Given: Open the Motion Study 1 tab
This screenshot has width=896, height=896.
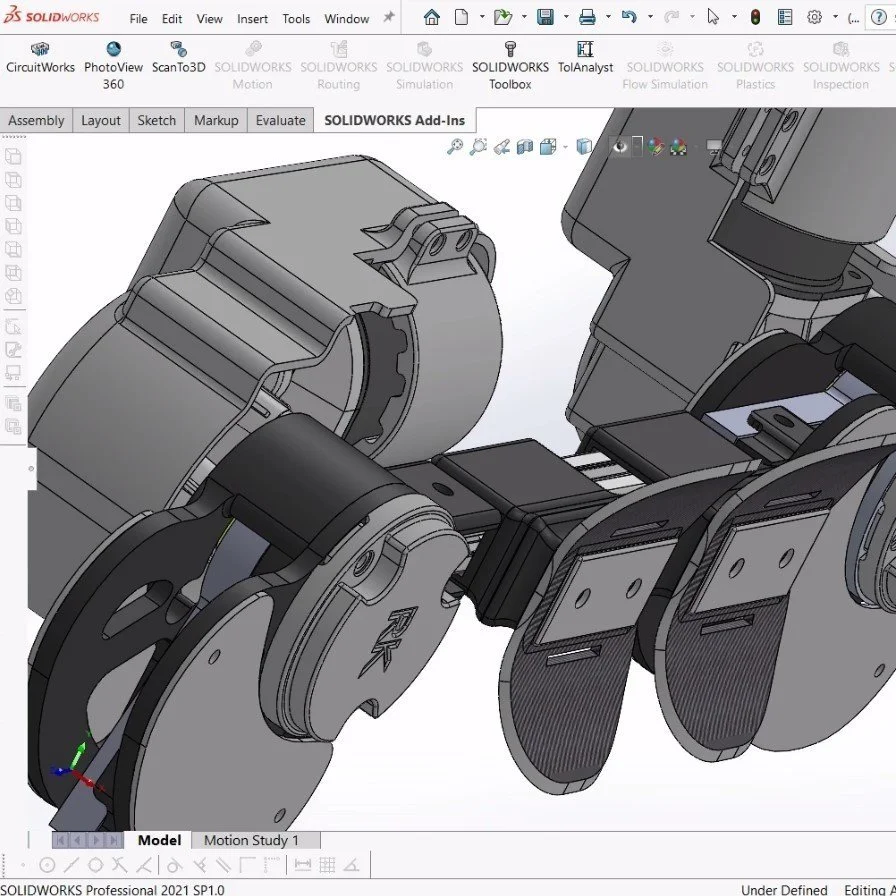Looking at the screenshot, I should click(251, 840).
